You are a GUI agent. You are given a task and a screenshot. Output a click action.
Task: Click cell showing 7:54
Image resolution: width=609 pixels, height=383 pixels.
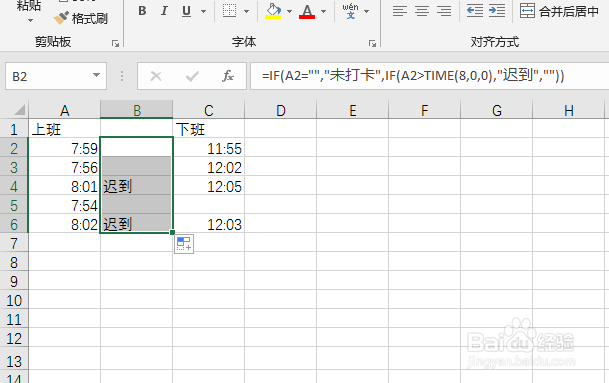coord(64,205)
